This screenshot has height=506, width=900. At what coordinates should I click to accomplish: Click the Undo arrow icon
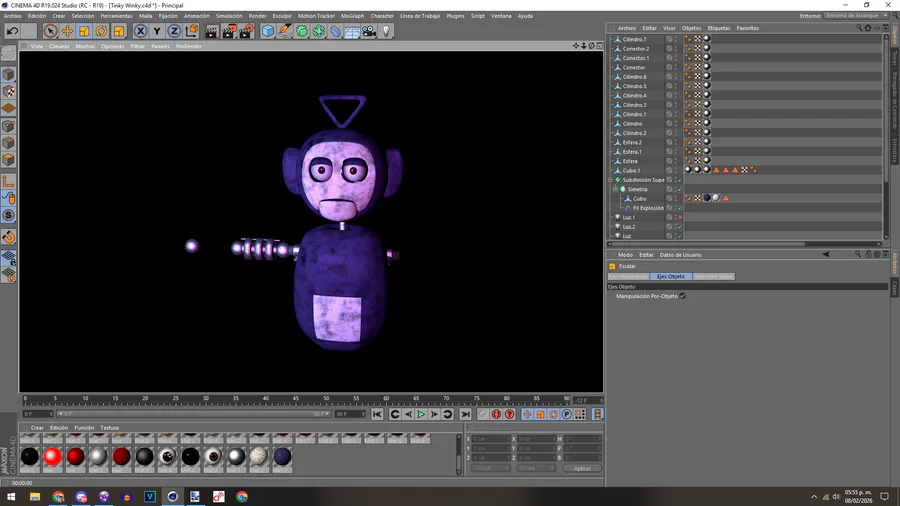(12, 31)
